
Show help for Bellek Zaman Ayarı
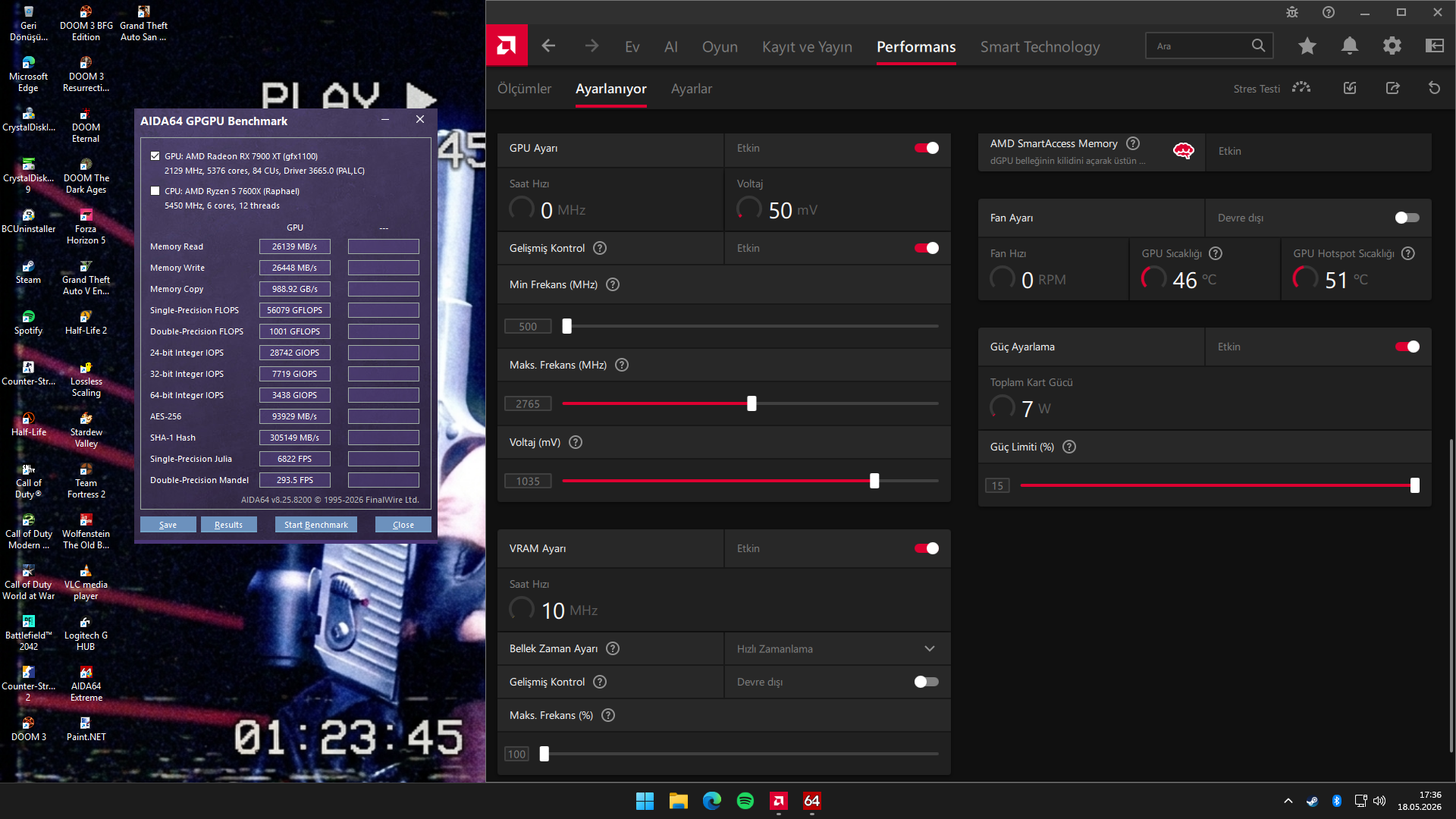point(613,648)
